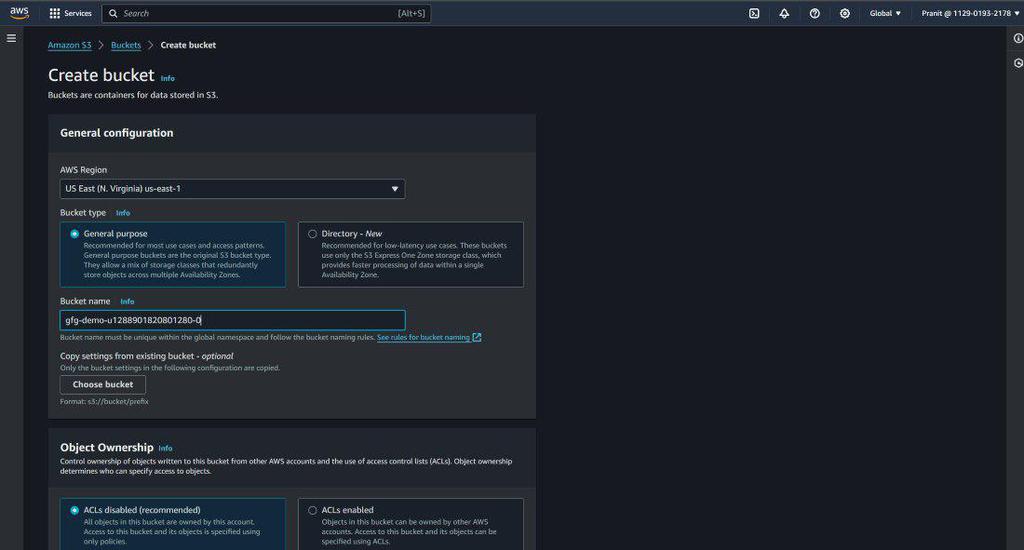Viewport: 1024px width, 550px height.
Task: Click the search magnifier icon
Action: click(x=113, y=13)
